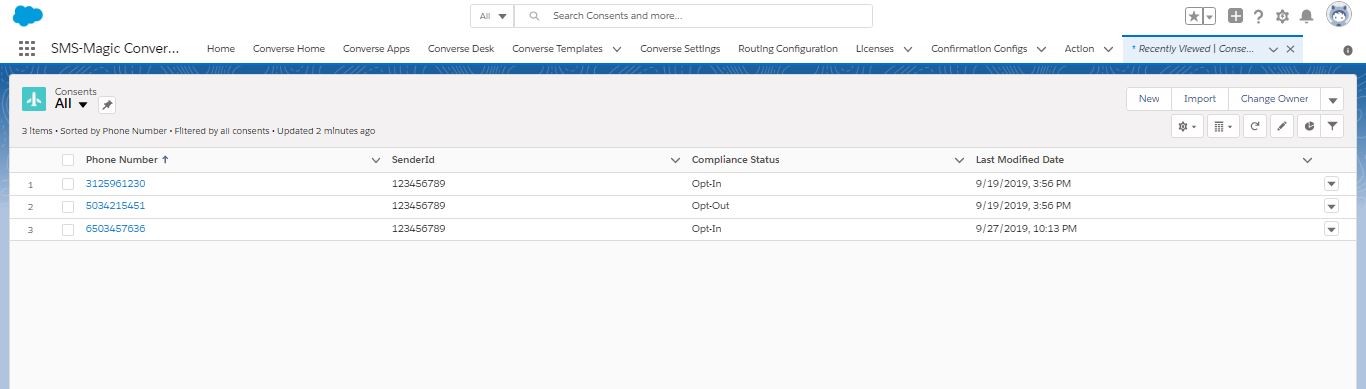This screenshot has height=389, width=1366.
Task: Open List View Controls gear
Action: click(1188, 126)
